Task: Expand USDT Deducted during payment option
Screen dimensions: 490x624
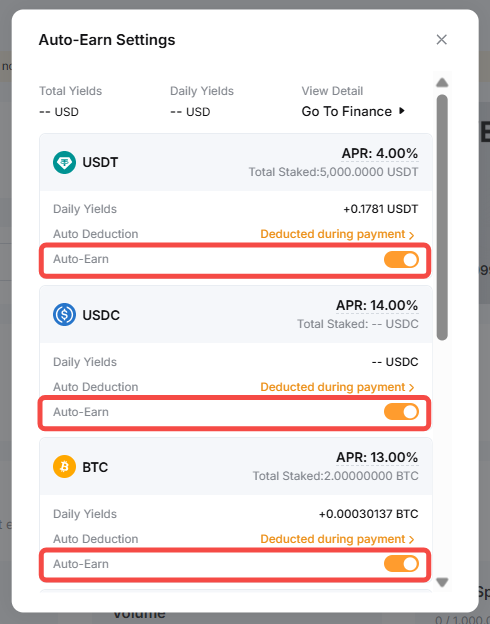Action: click(337, 234)
